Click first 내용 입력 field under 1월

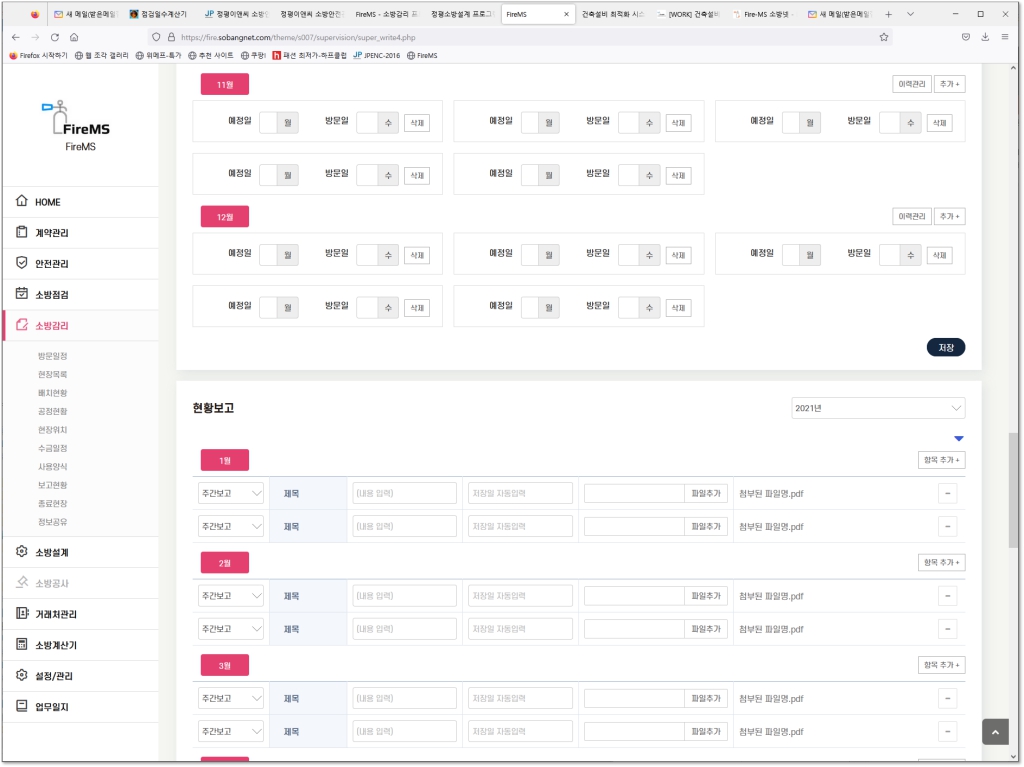click(x=404, y=493)
